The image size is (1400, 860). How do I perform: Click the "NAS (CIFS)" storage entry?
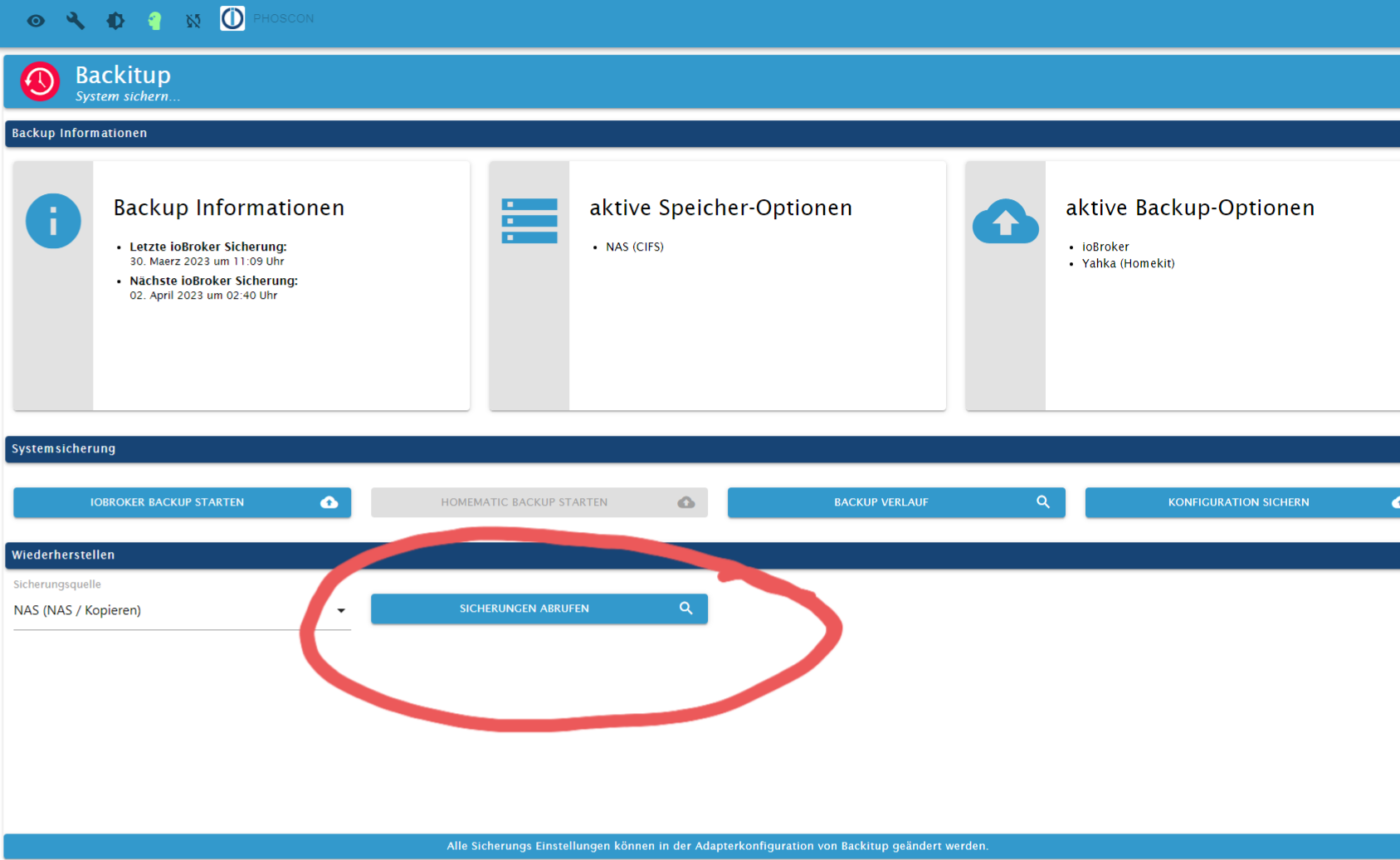click(x=635, y=247)
